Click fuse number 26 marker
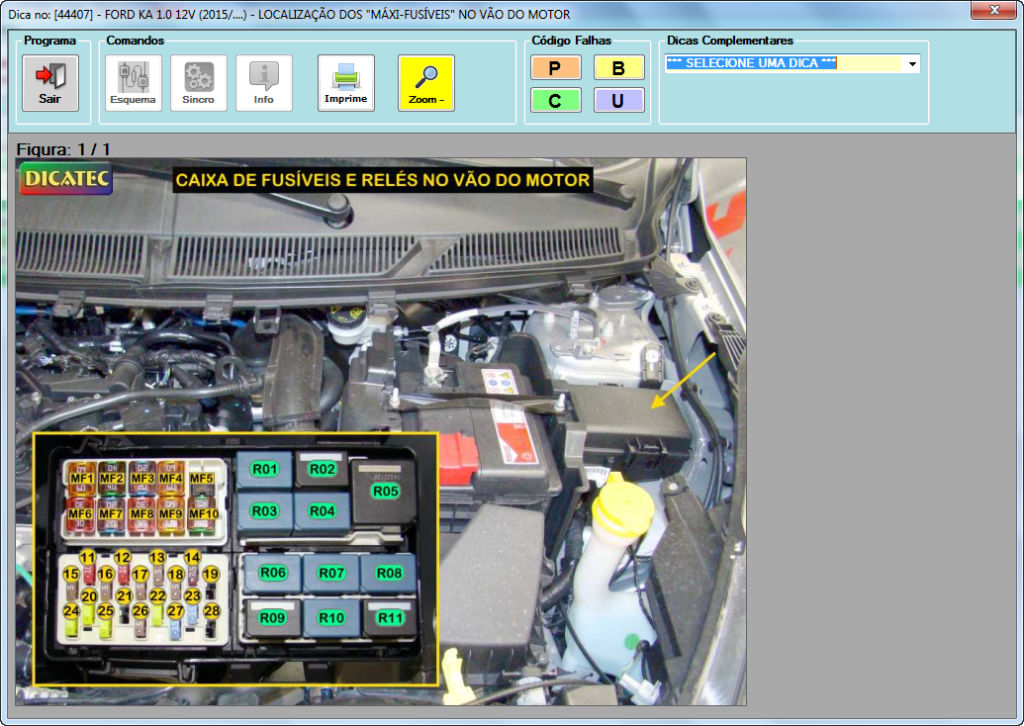 pyautogui.click(x=140, y=611)
